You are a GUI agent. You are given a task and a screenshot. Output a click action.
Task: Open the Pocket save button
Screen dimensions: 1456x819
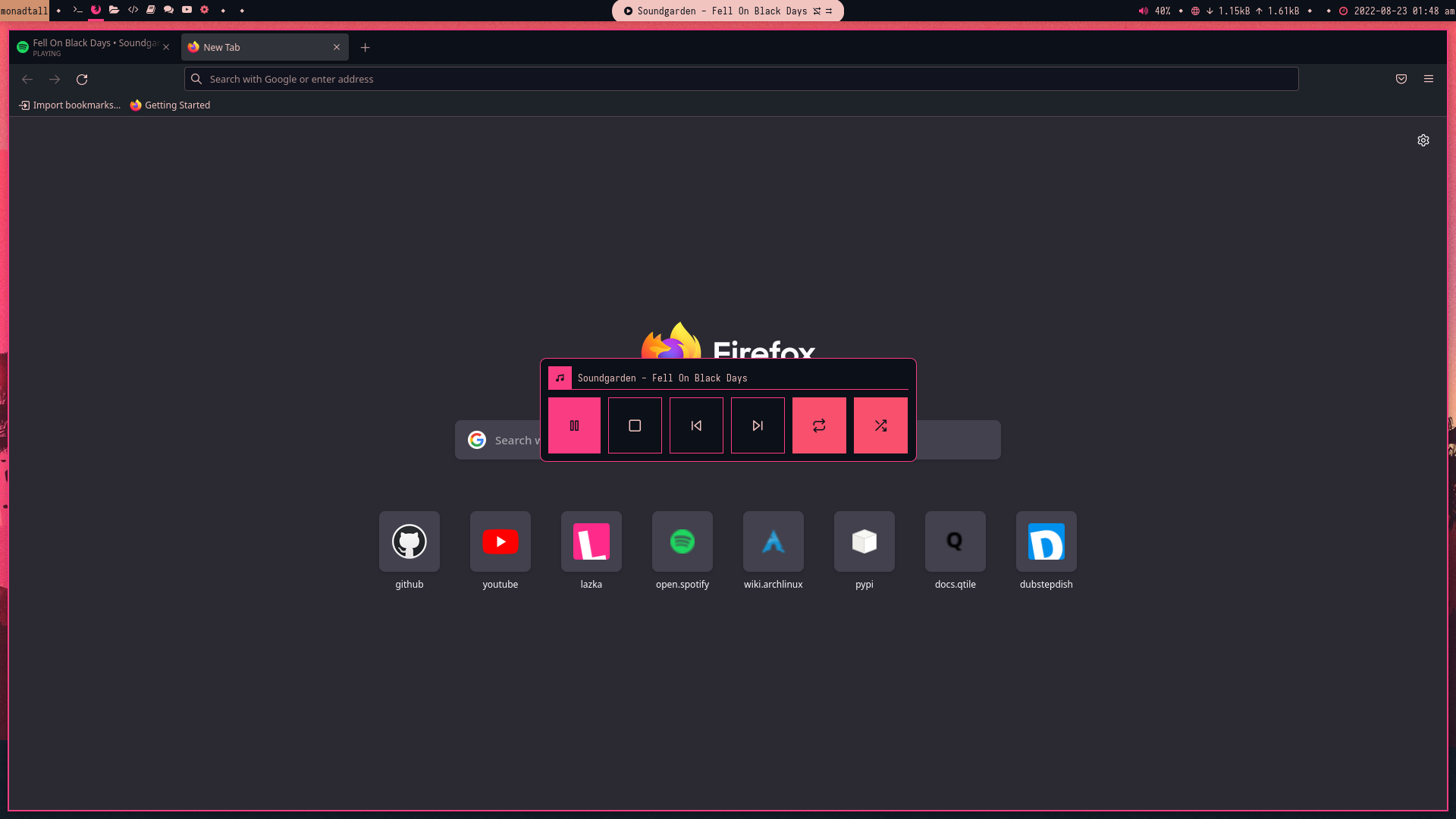tap(1401, 79)
